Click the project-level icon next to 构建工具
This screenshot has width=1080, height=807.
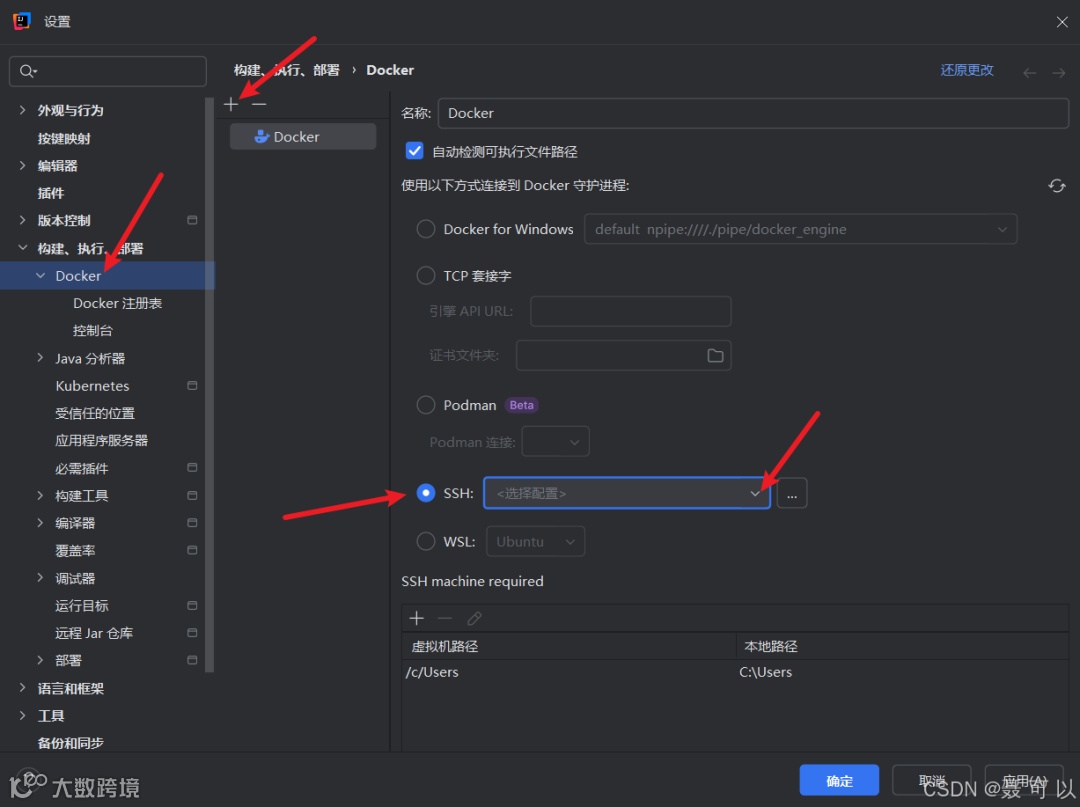192,495
